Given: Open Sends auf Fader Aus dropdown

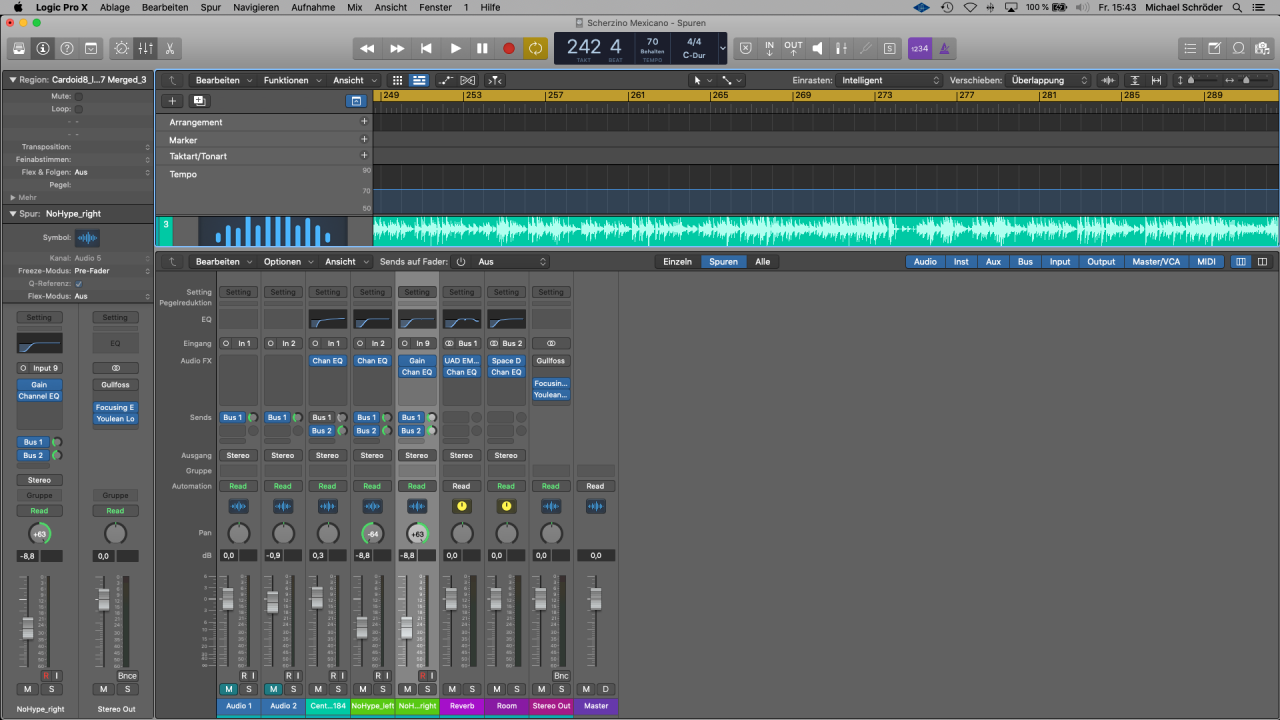Looking at the screenshot, I should [511, 262].
